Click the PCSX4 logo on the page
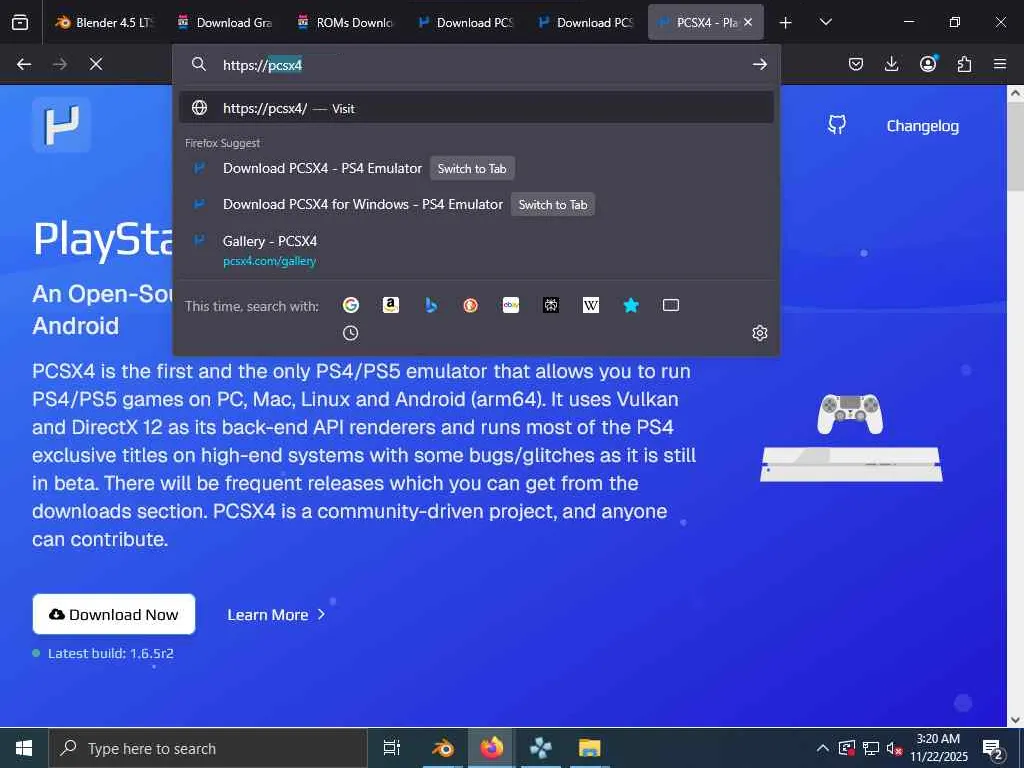The image size is (1024, 768). point(61,125)
